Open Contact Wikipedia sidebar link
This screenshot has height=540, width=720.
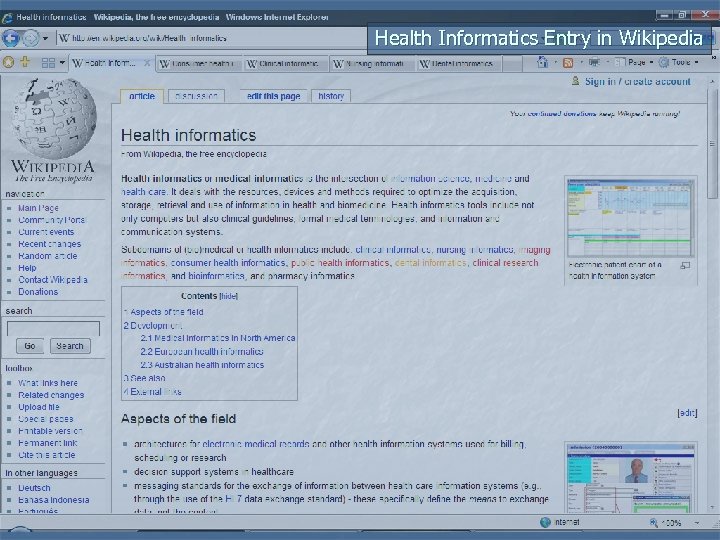[x=53, y=280]
